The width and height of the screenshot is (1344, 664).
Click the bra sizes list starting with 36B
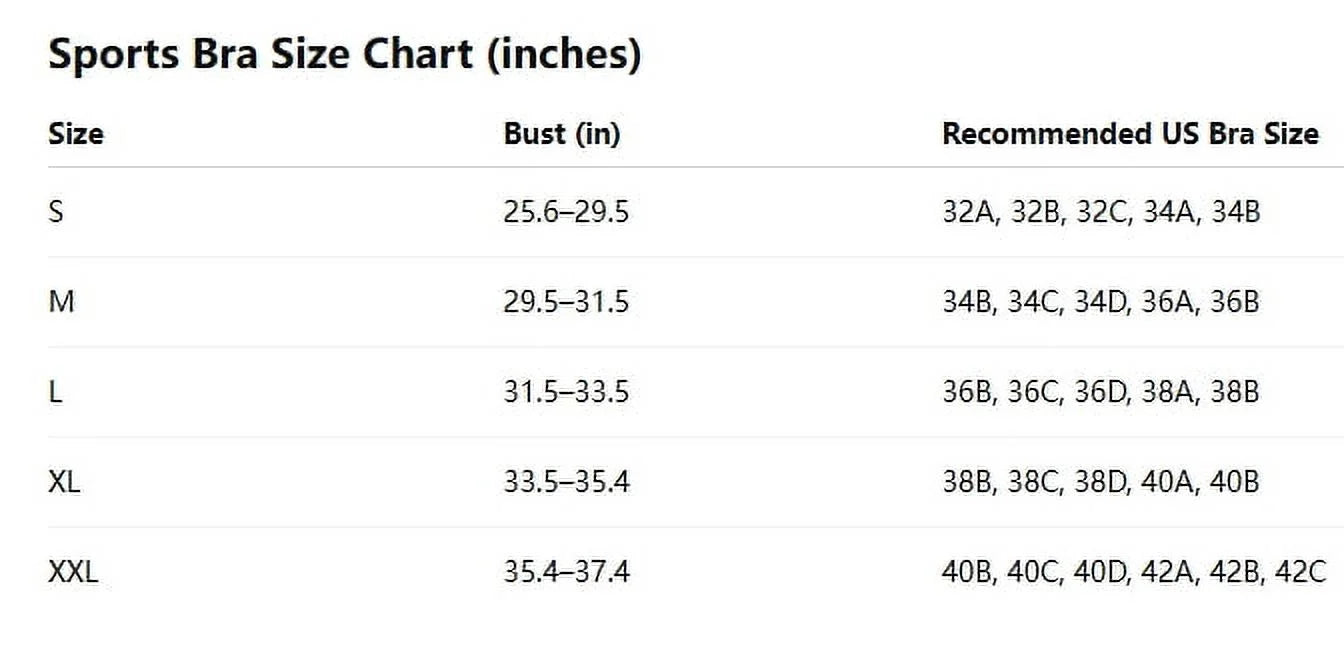1100,392
